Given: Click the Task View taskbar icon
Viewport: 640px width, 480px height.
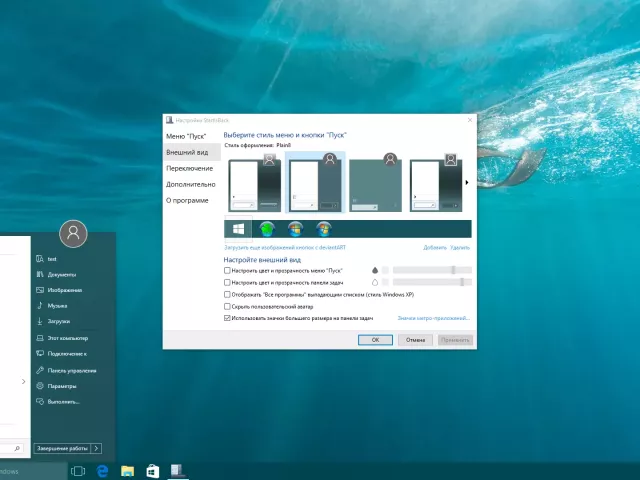Looking at the screenshot, I should click(x=77, y=470).
